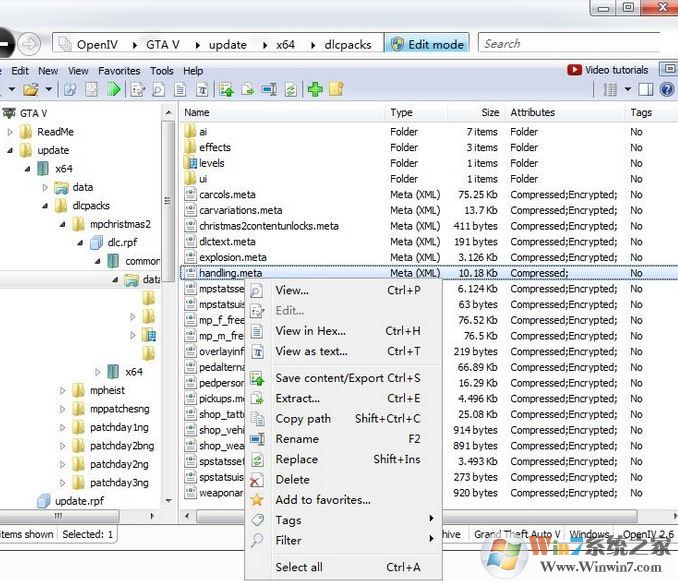
Task: Click the tree panel vertical scrollbar
Action: [168, 200]
